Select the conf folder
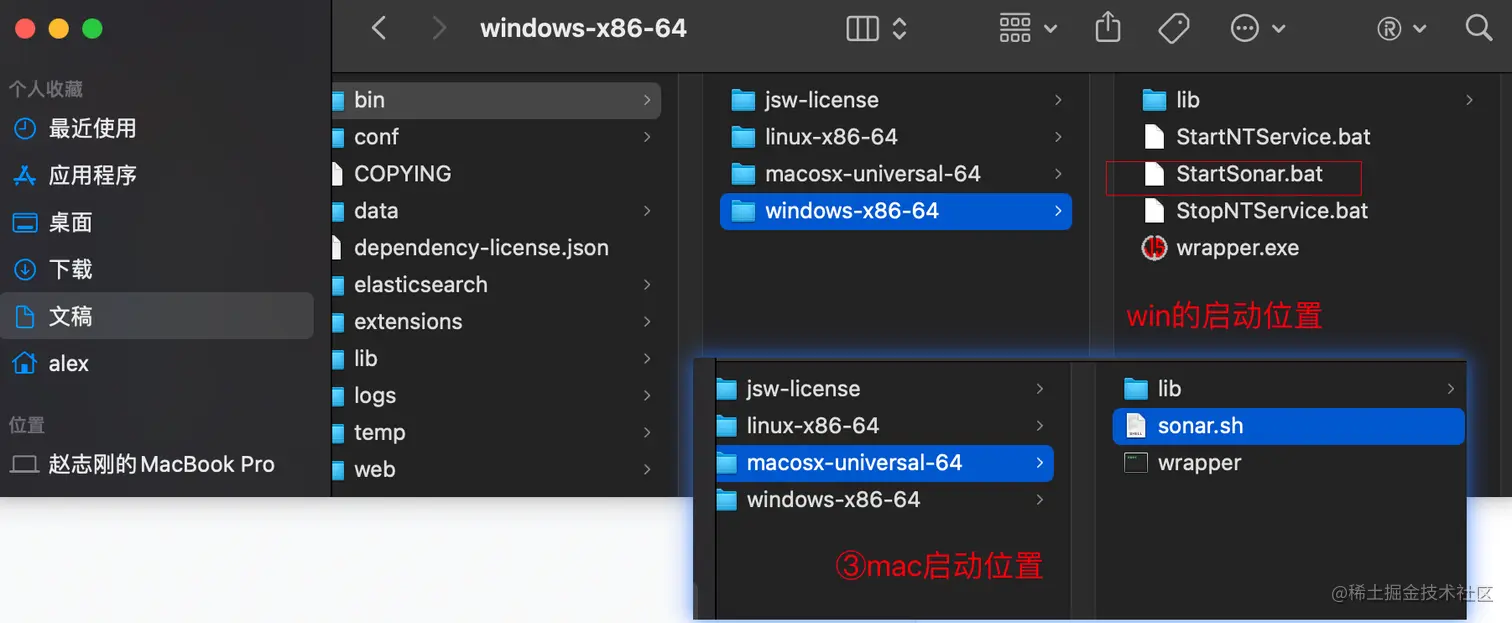Screen dimensions: 1512x623 496,137
